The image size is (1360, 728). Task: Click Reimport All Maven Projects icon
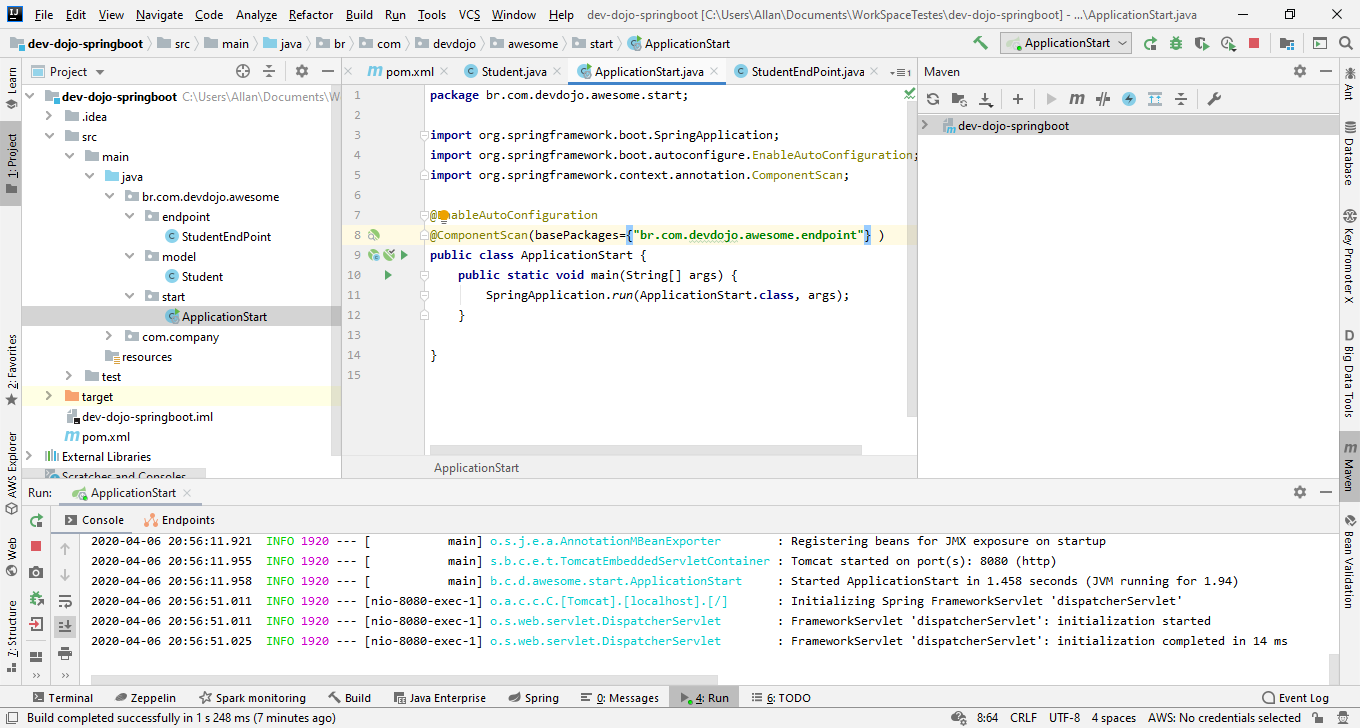tap(933, 99)
